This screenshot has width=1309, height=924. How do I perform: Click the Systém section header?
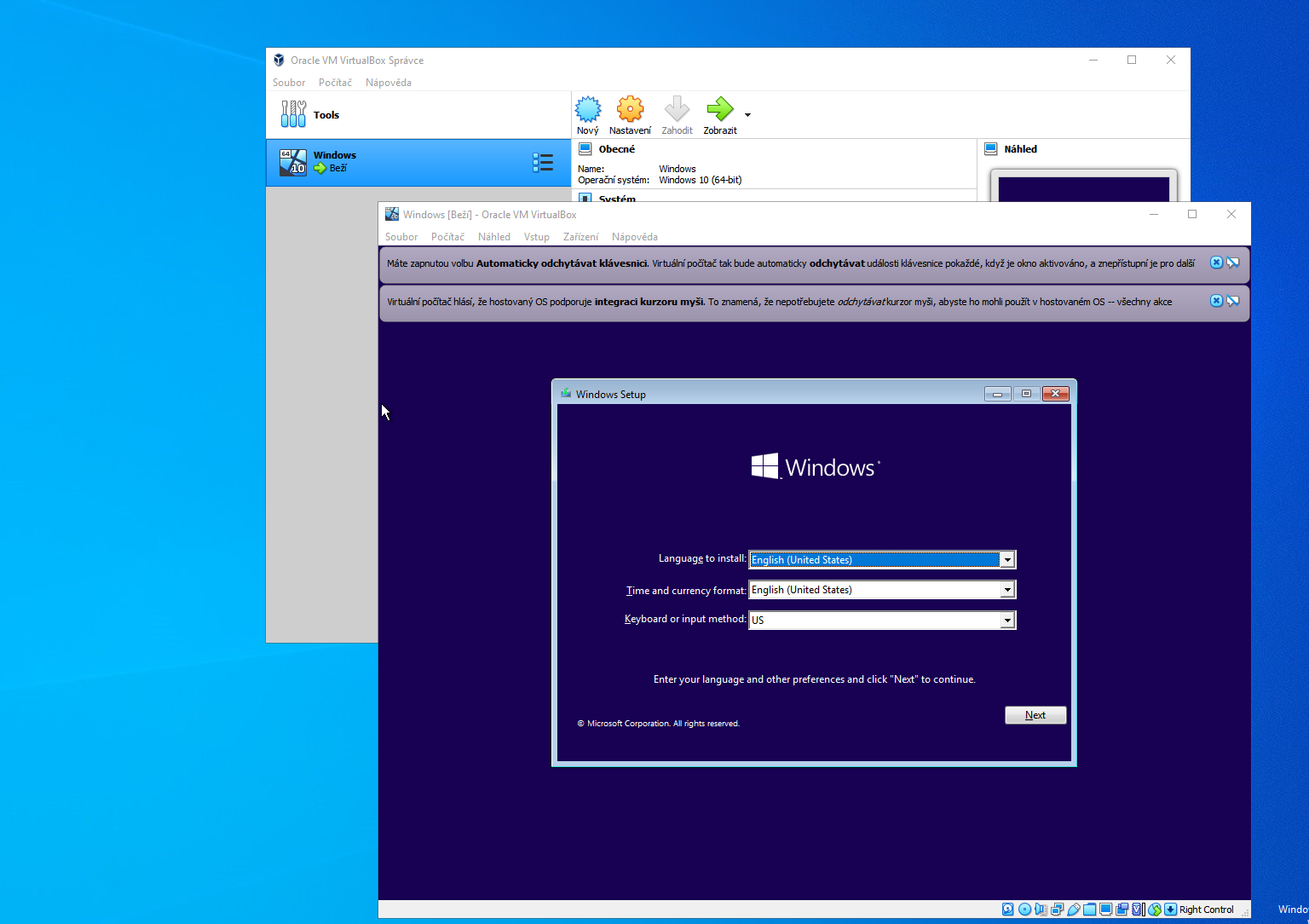coord(617,199)
